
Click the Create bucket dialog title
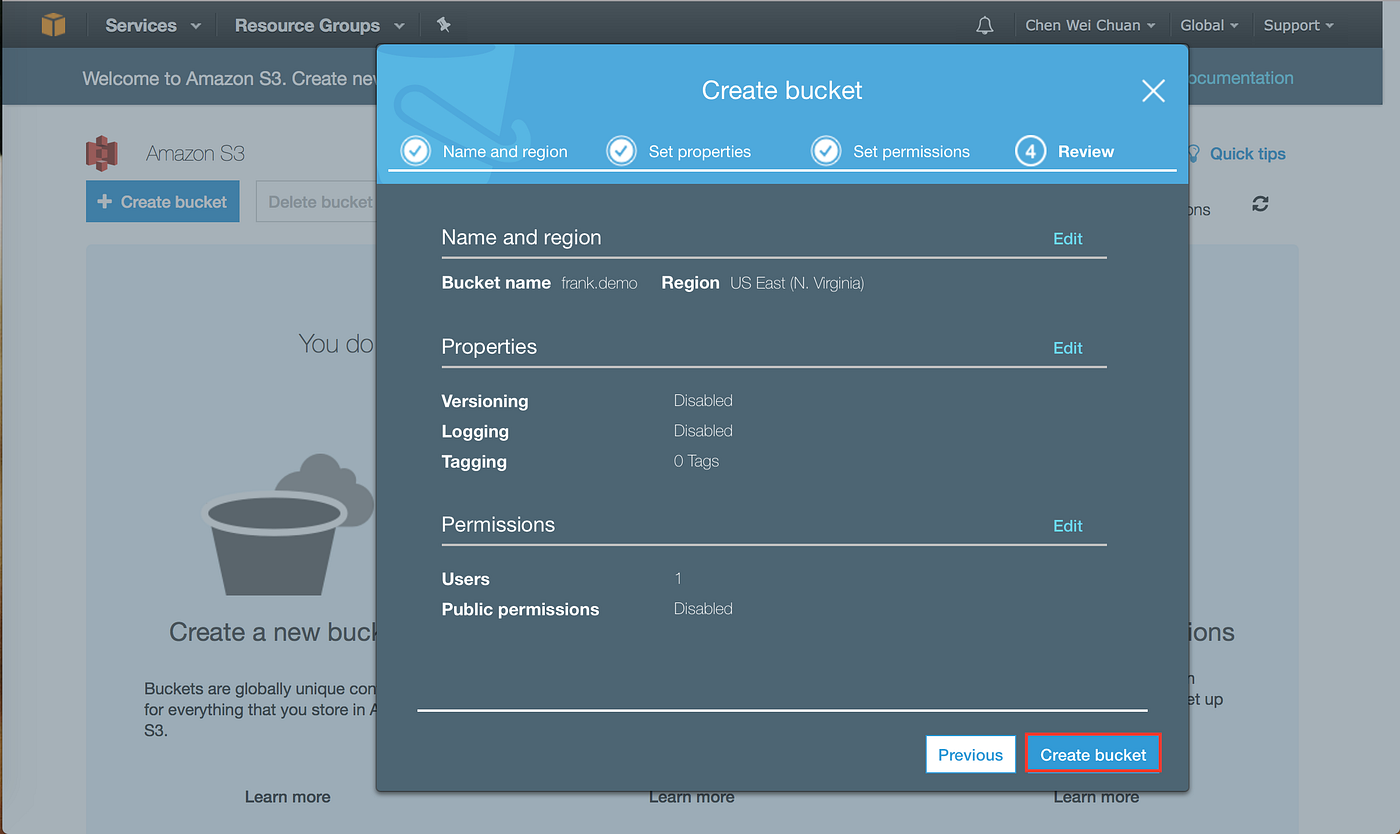tap(782, 91)
